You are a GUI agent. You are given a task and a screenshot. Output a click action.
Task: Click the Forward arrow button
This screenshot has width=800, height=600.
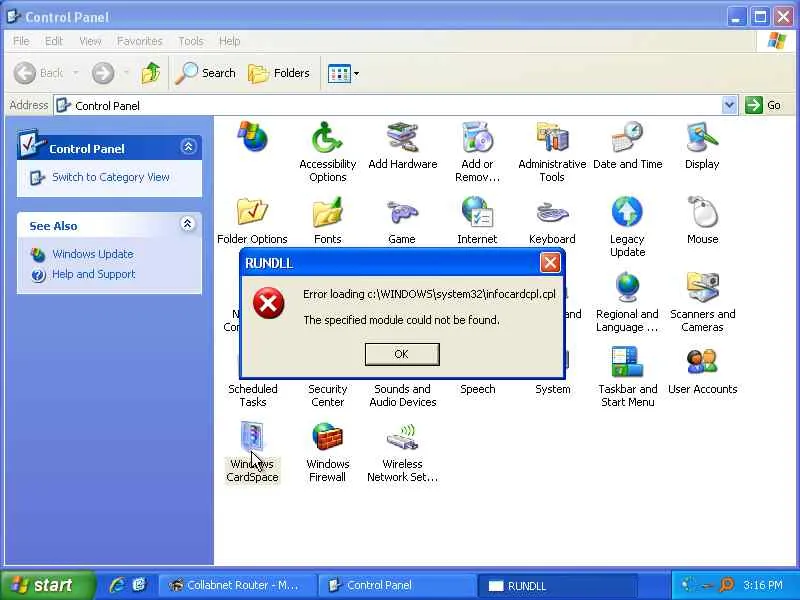tap(103, 73)
